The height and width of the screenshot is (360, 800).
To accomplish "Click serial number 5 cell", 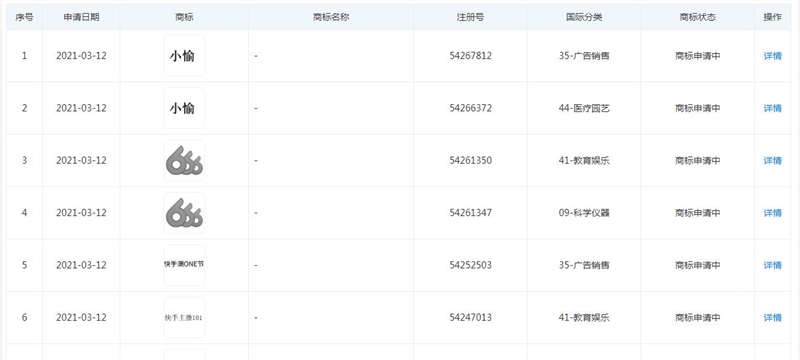I will (24, 265).
